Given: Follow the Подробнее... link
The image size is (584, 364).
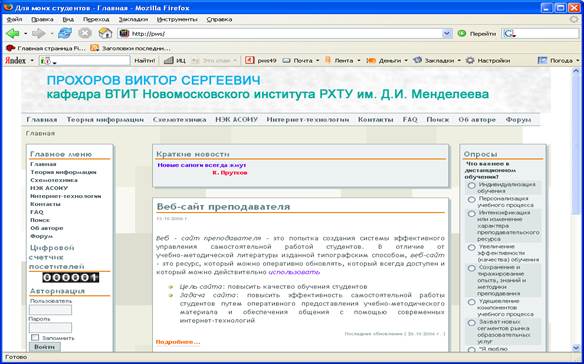Looking at the screenshot, I should pos(178,342).
